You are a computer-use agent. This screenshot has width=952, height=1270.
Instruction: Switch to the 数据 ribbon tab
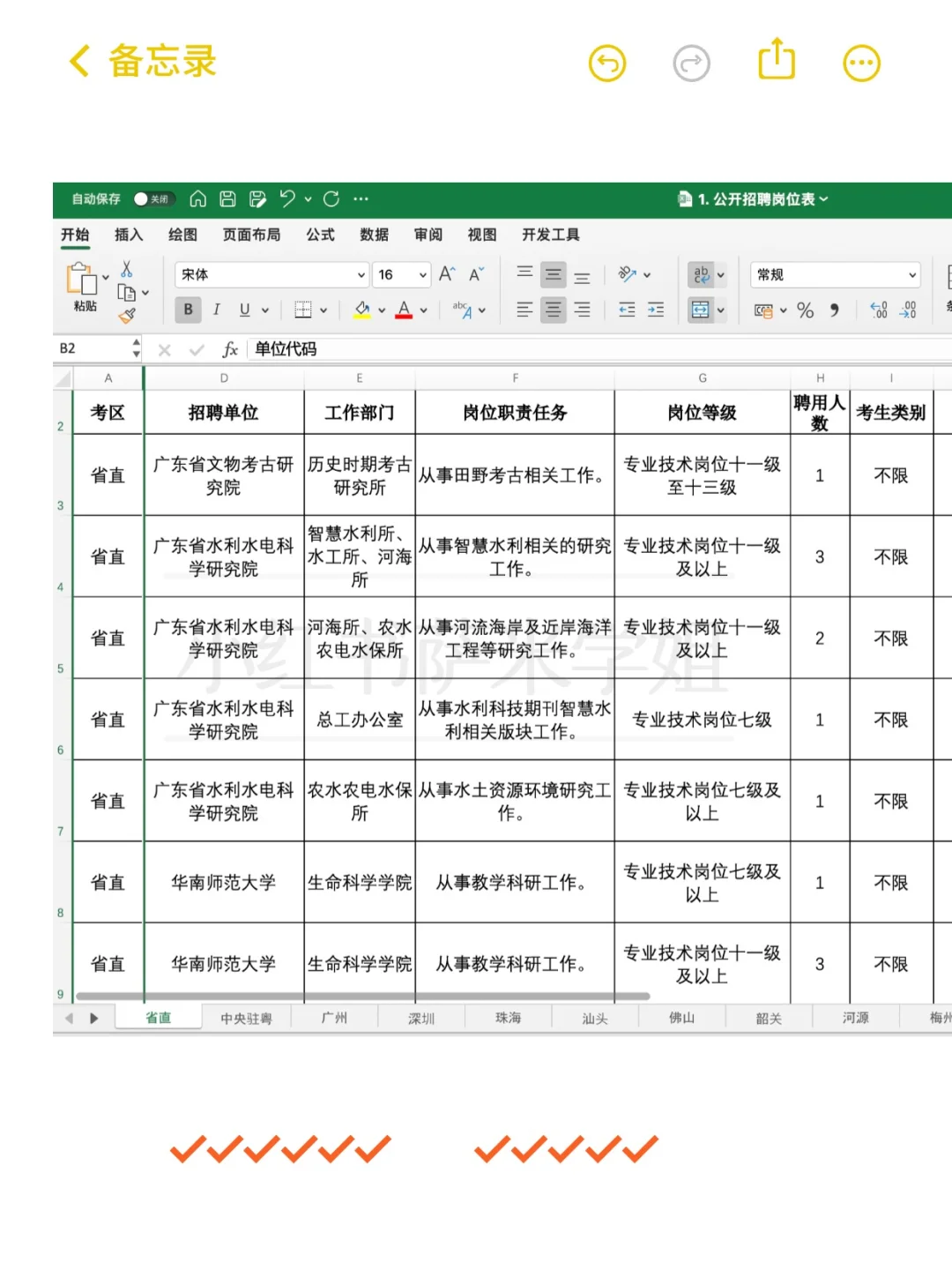click(374, 235)
